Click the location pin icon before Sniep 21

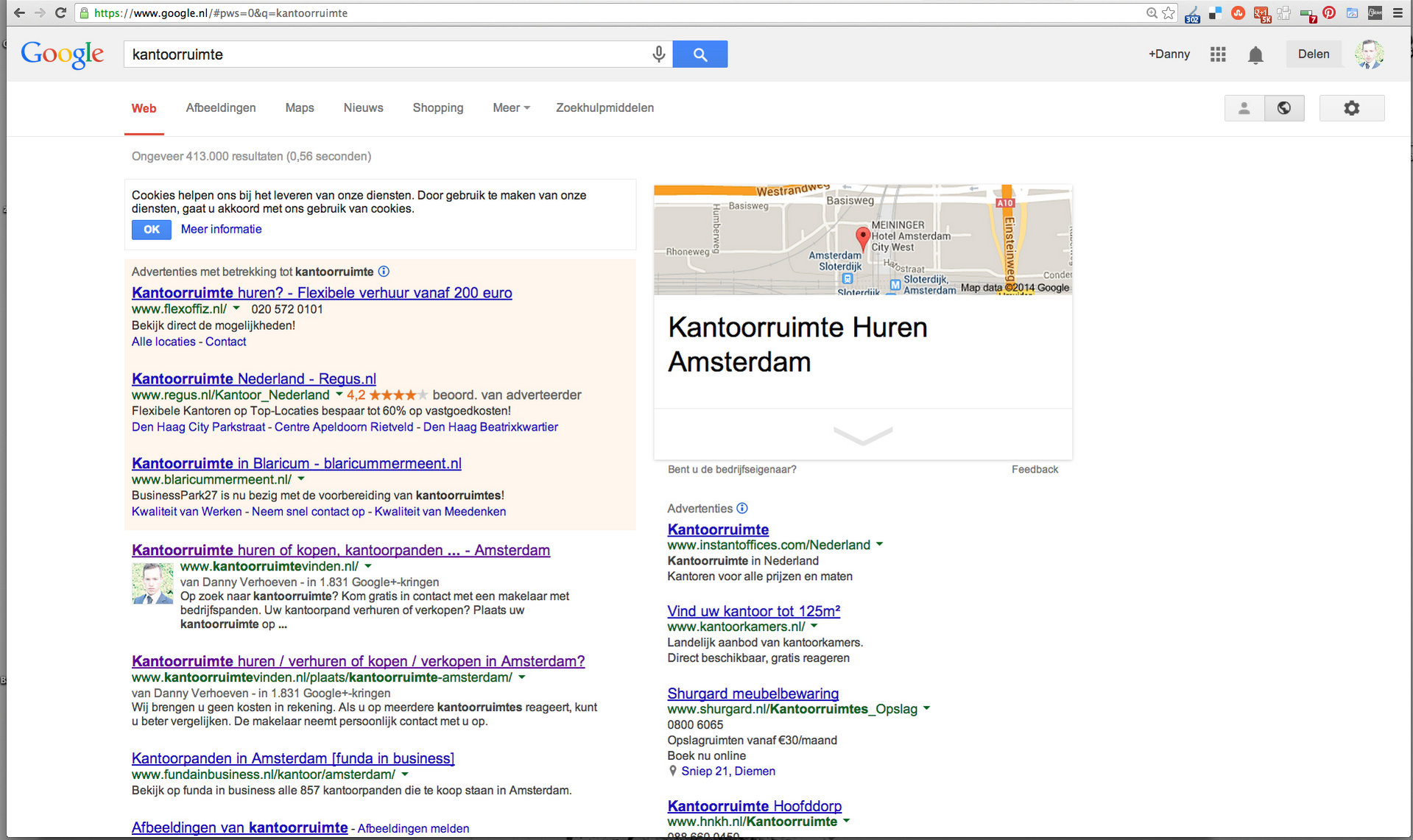point(672,771)
